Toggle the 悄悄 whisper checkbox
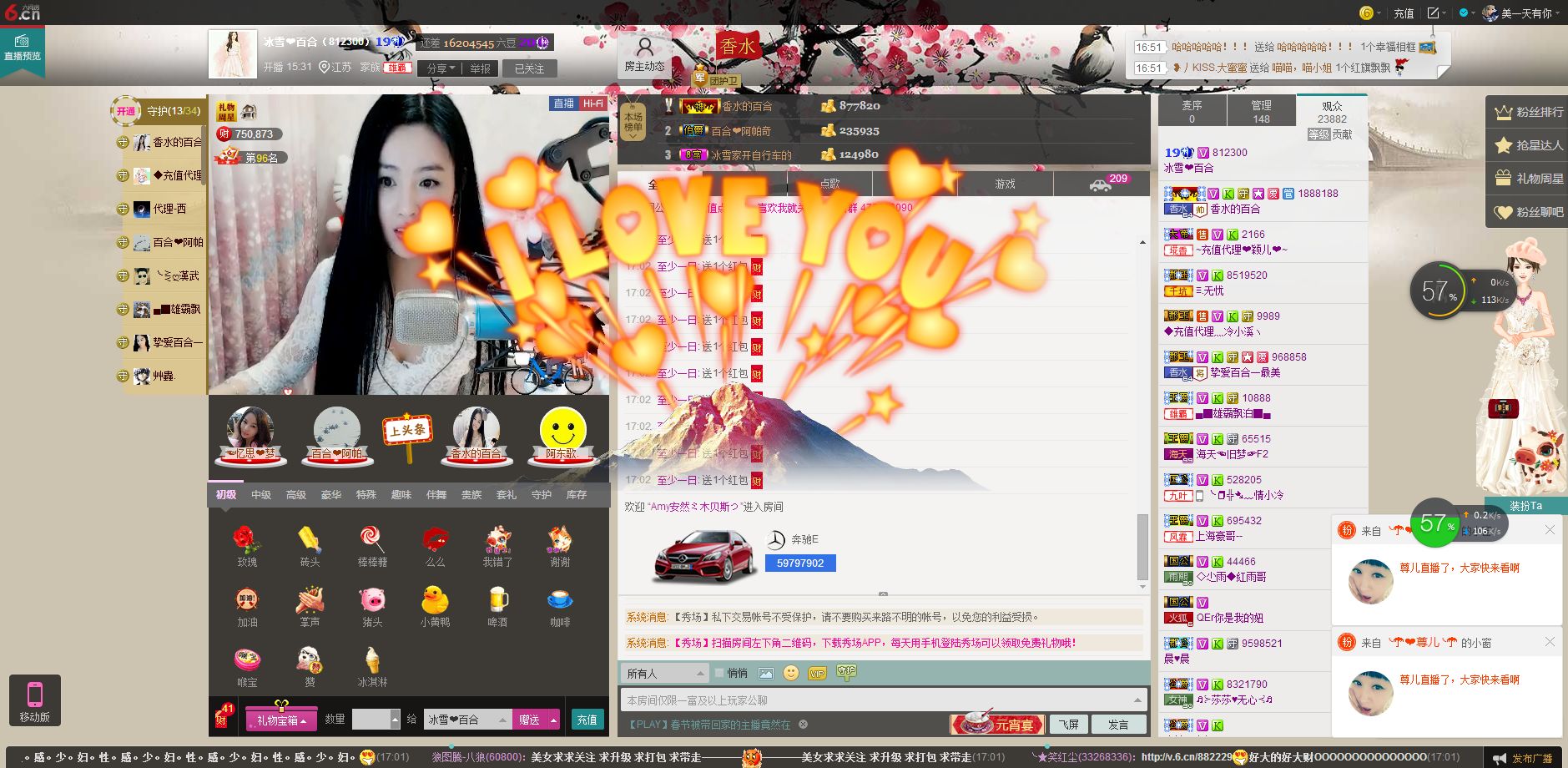The width and height of the screenshot is (1568, 768). [719, 673]
